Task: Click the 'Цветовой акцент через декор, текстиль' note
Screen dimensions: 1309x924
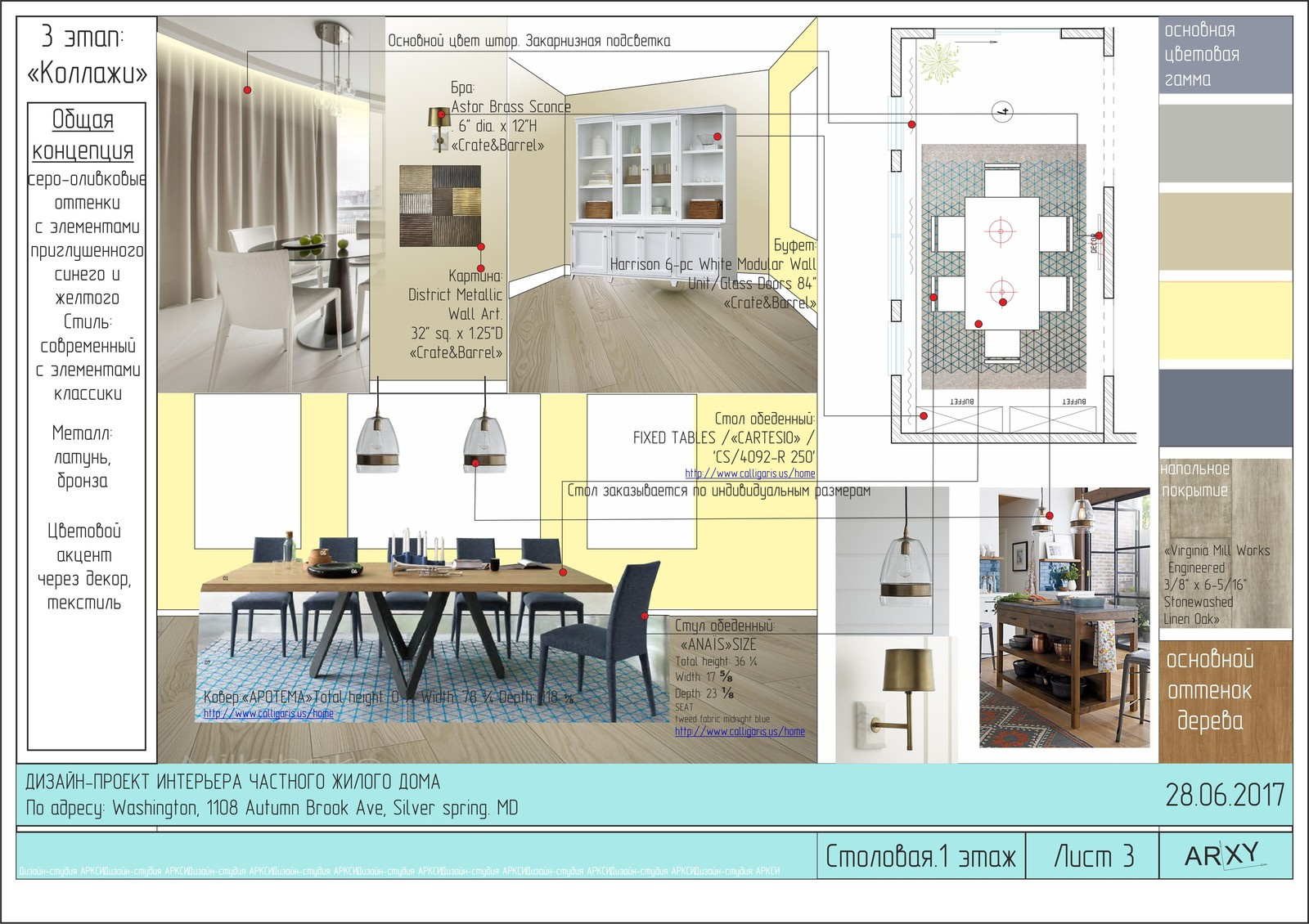Action: click(83, 567)
